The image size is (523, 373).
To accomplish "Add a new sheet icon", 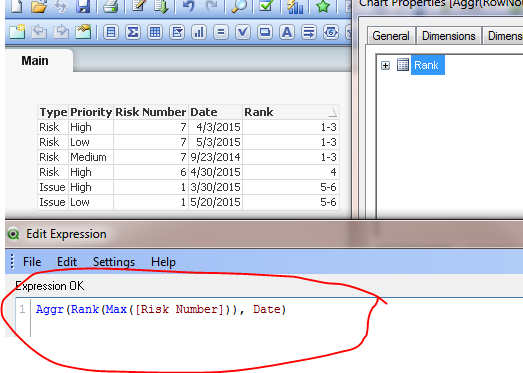I will click(17, 32).
